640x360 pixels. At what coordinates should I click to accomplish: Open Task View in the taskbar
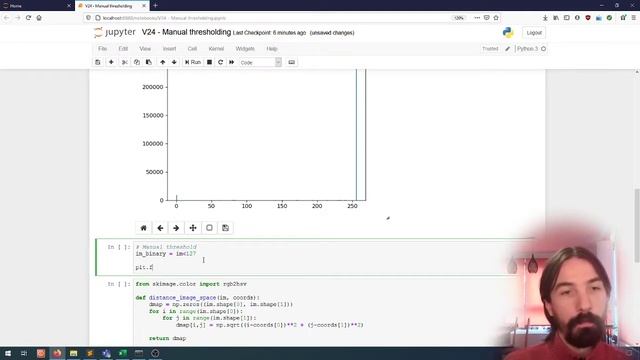24,353
